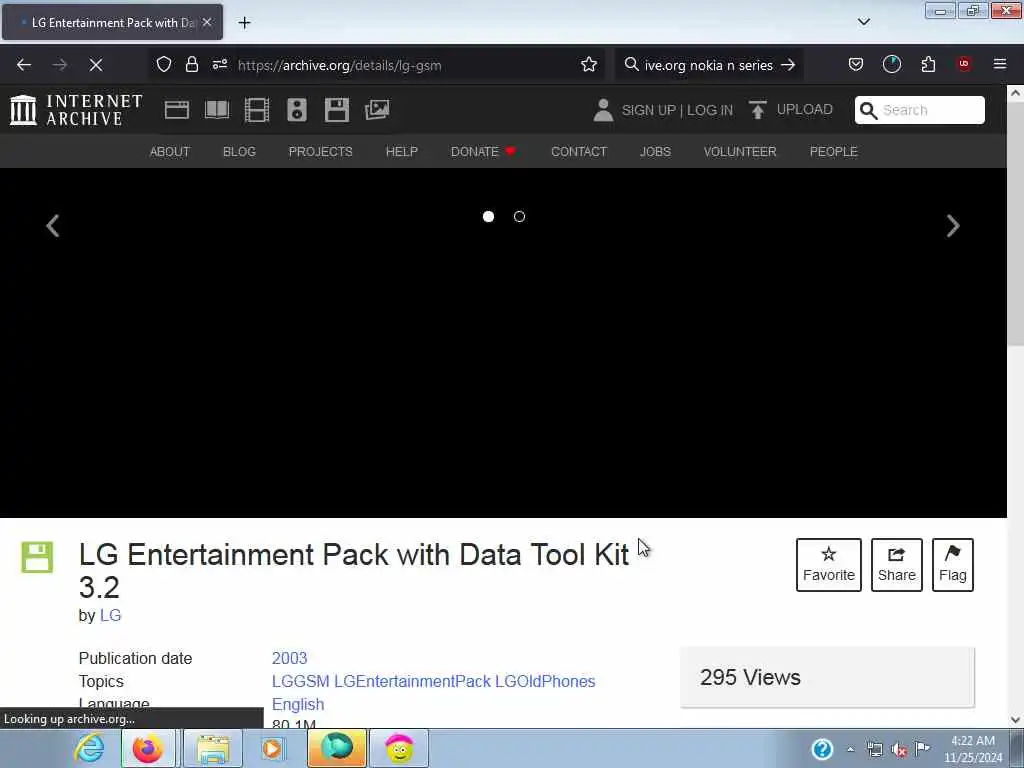
Task: Click the Internet Archive logo
Action: (x=76, y=110)
